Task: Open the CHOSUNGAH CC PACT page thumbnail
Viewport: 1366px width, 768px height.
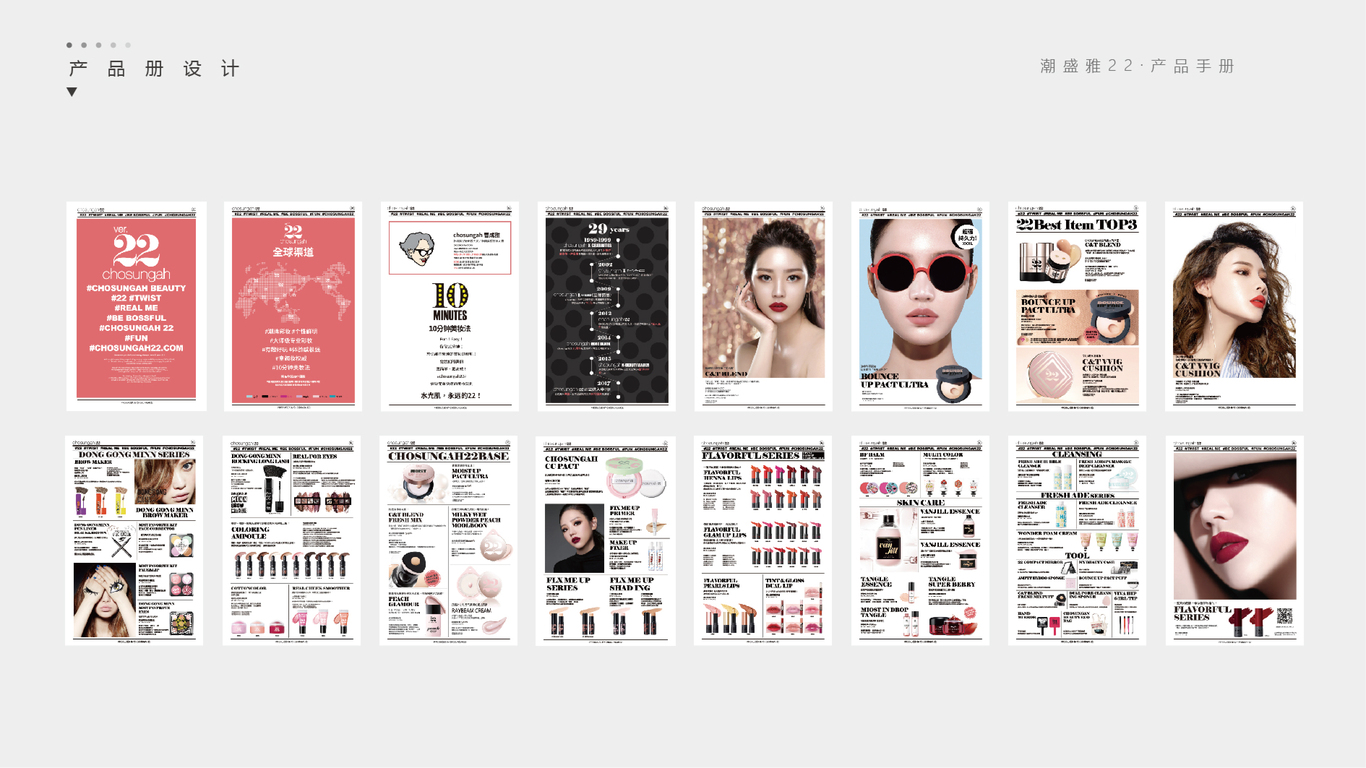Action: [606, 540]
